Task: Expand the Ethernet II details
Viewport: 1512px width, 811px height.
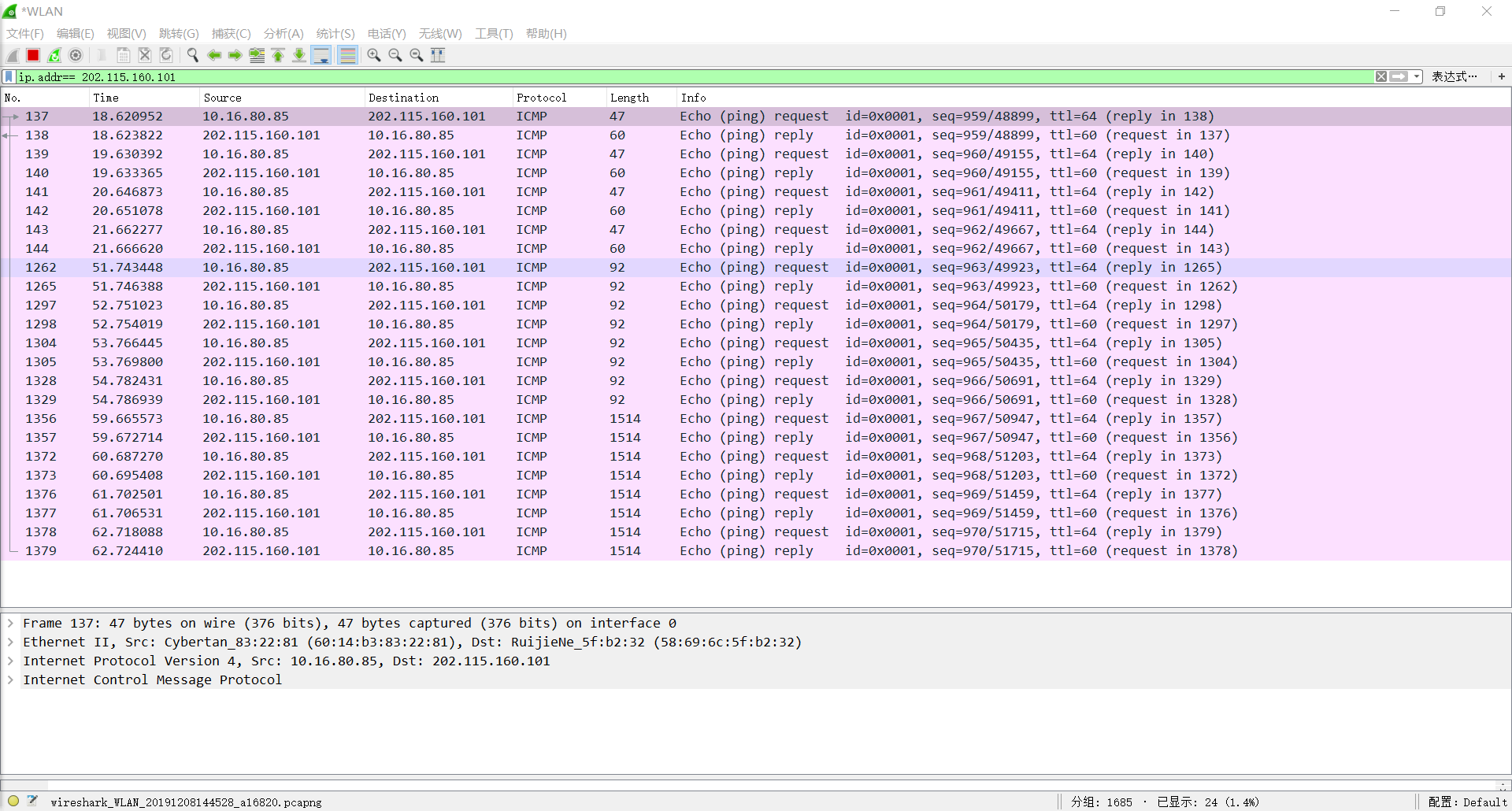Action: point(10,643)
